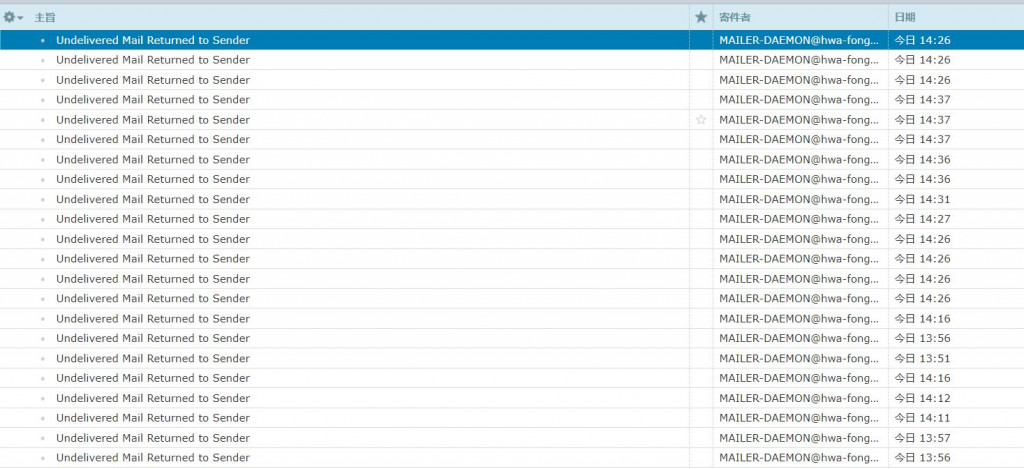This screenshot has height=469, width=1024.
Task: Click the status dot of the 13:51 message
Action: (43, 359)
